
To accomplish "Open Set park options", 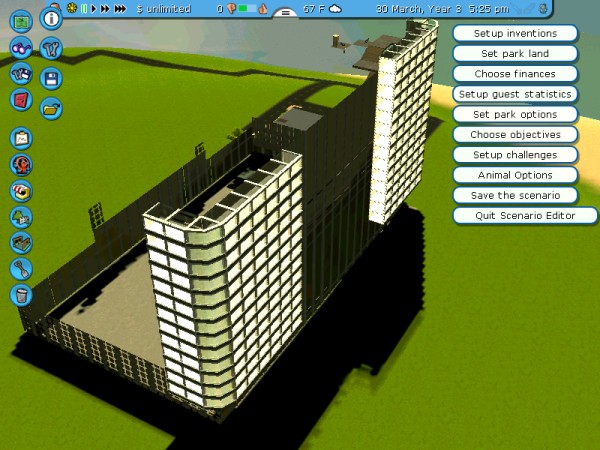I will tap(515, 114).
